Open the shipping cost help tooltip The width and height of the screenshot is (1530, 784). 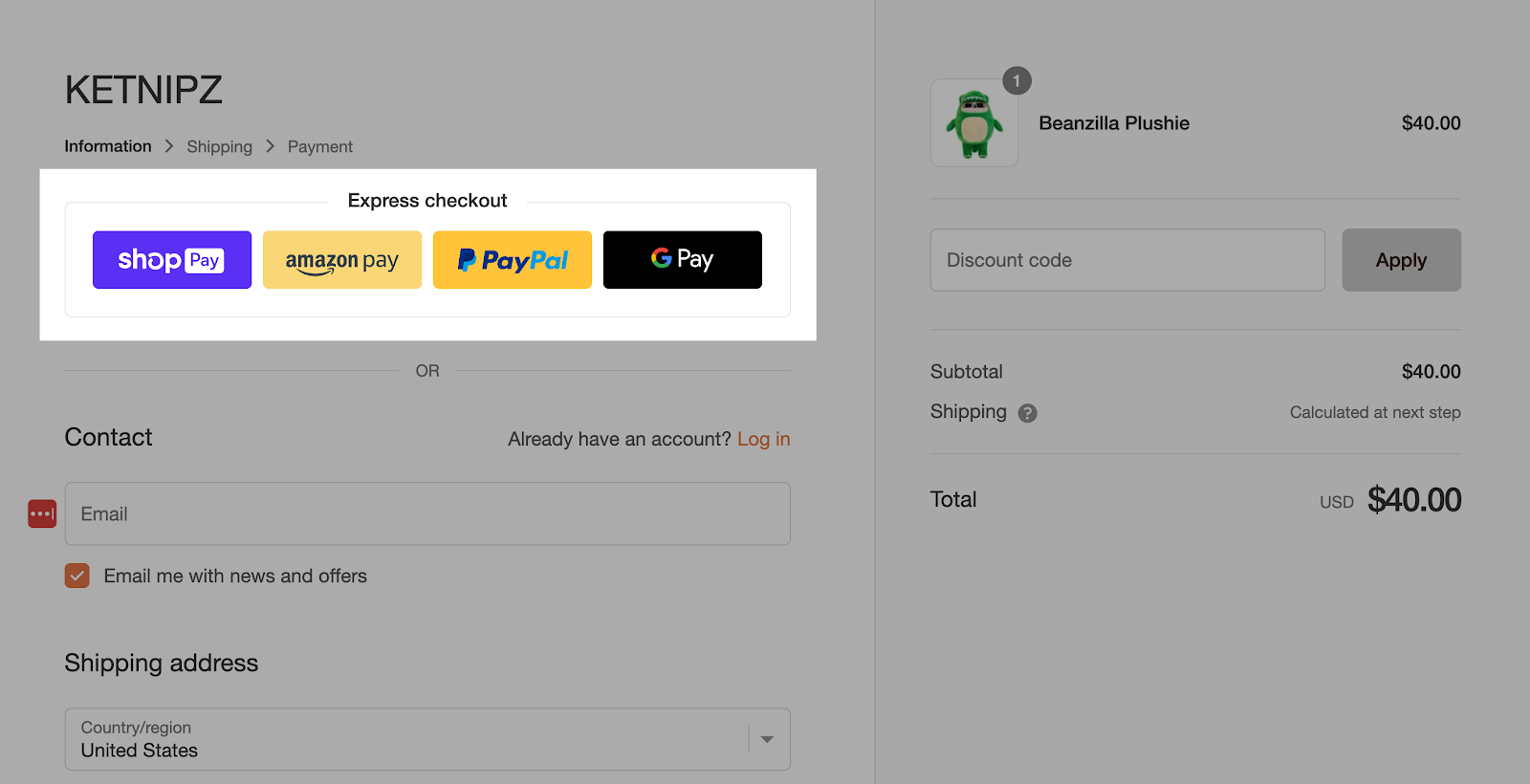[x=1027, y=412]
